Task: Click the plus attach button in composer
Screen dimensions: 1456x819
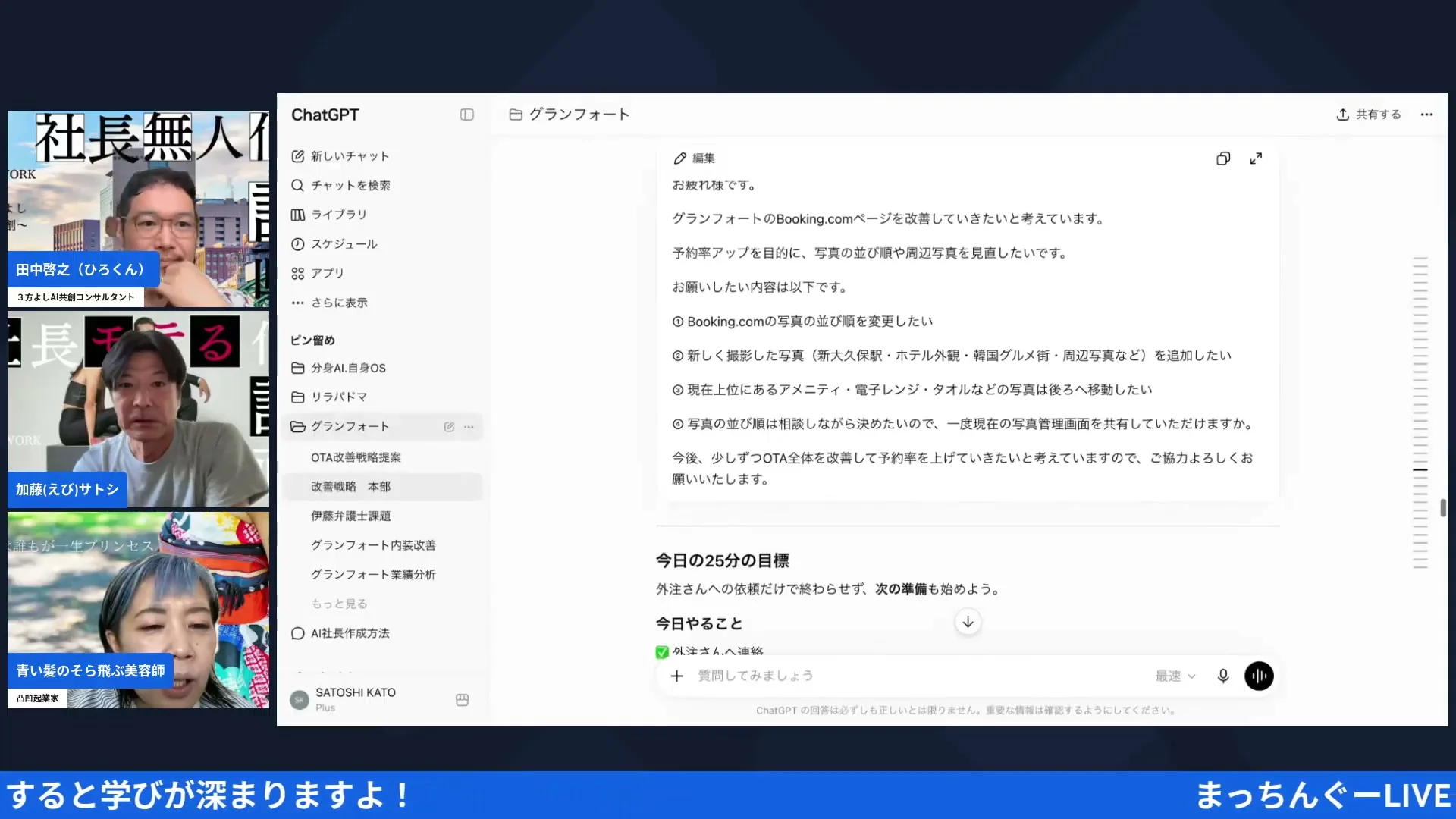Action: click(x=677, y=676)
